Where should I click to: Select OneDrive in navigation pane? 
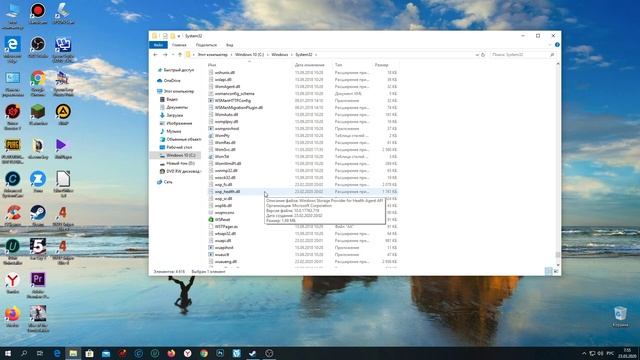tap(172, 81)
